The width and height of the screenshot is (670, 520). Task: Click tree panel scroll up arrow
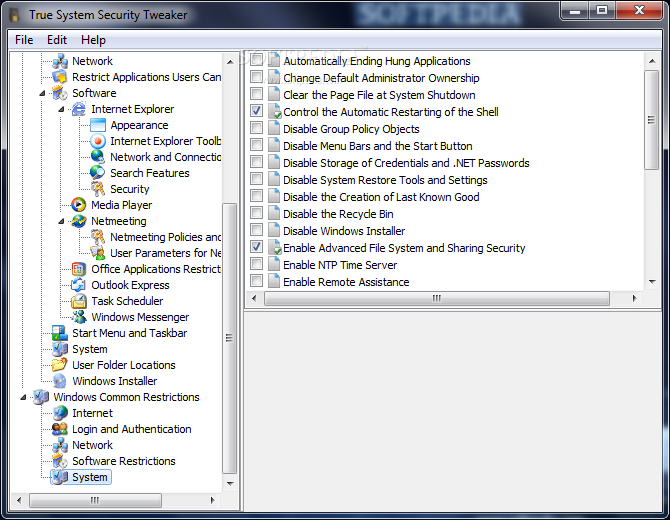click(x=230, y=62)
